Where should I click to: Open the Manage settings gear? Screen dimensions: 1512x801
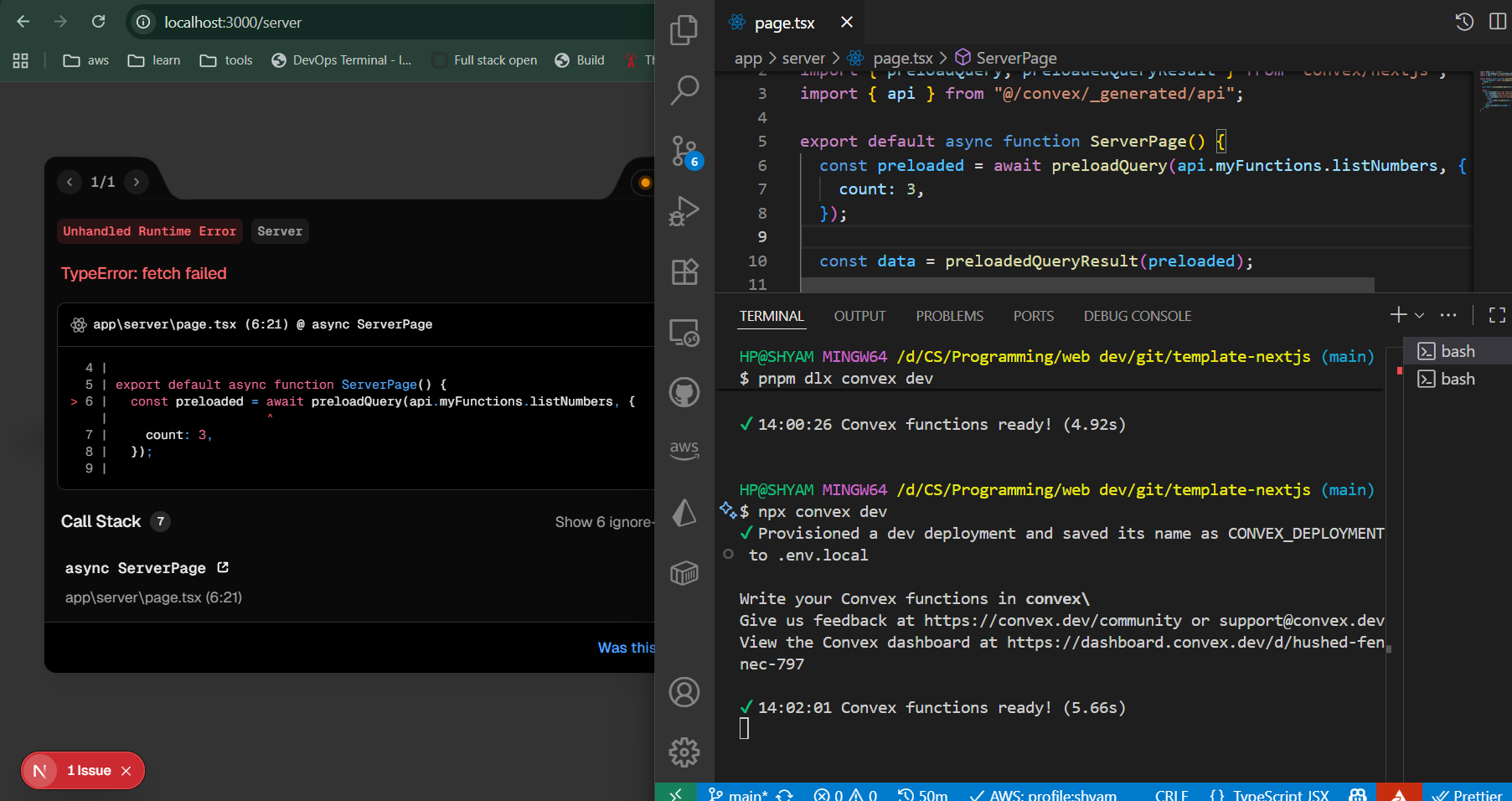[x=684, y=752]
